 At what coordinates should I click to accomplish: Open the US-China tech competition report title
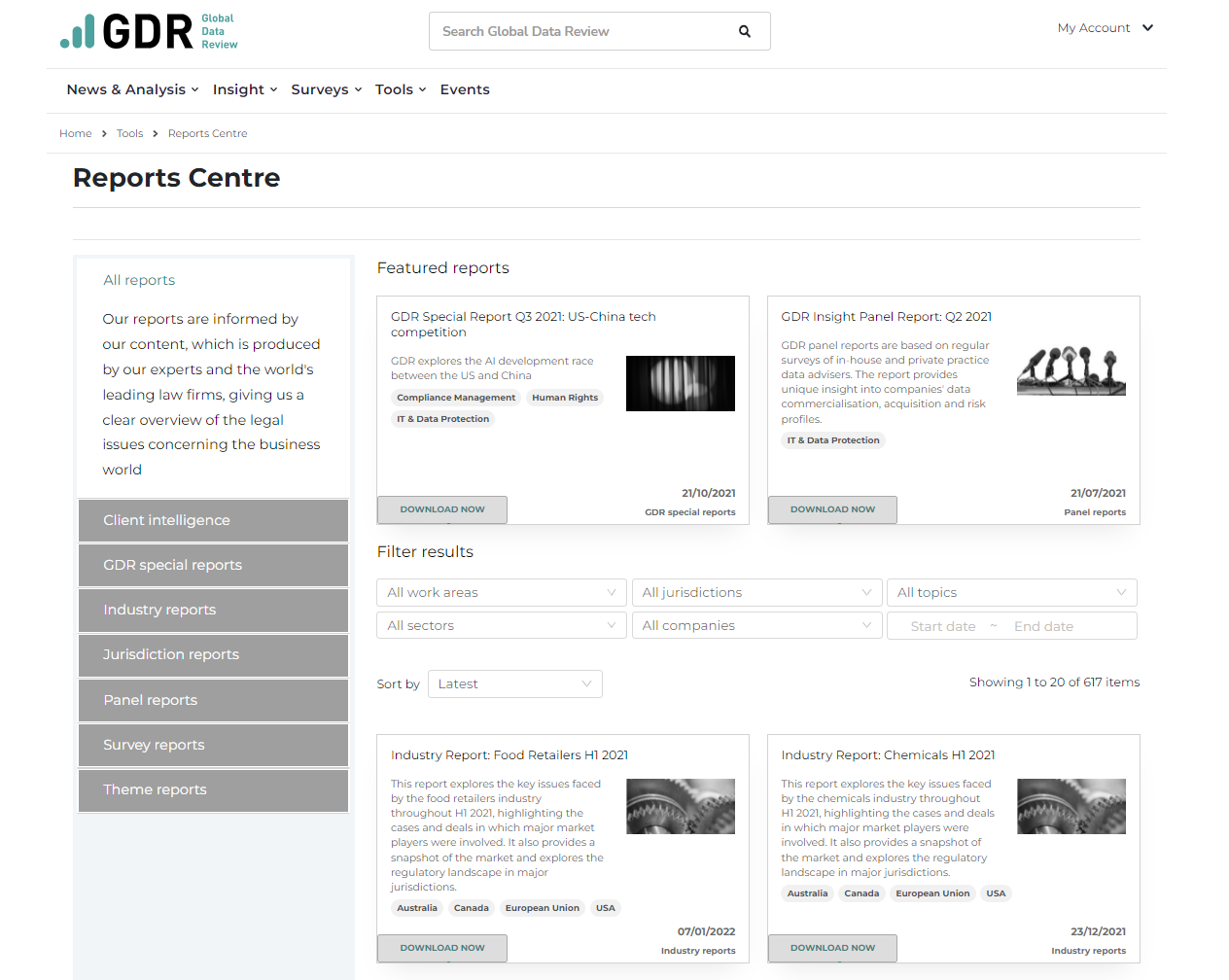click(523, 325)
